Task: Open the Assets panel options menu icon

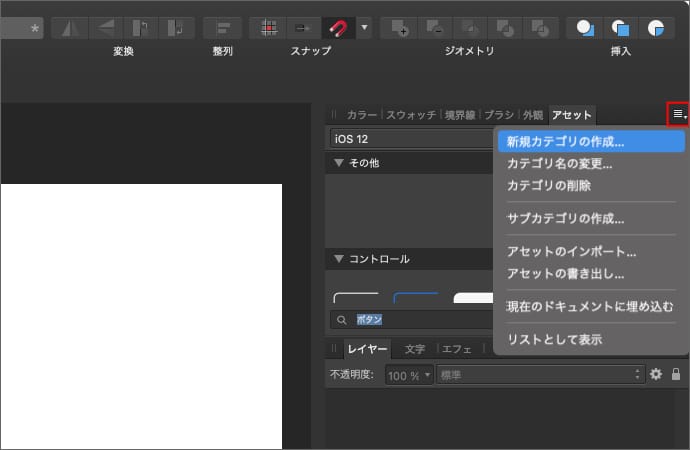Action: click(678, 115)
